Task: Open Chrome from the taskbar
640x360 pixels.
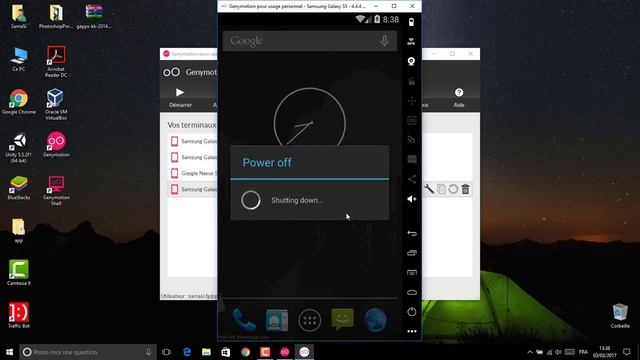Action: [245, 352]
